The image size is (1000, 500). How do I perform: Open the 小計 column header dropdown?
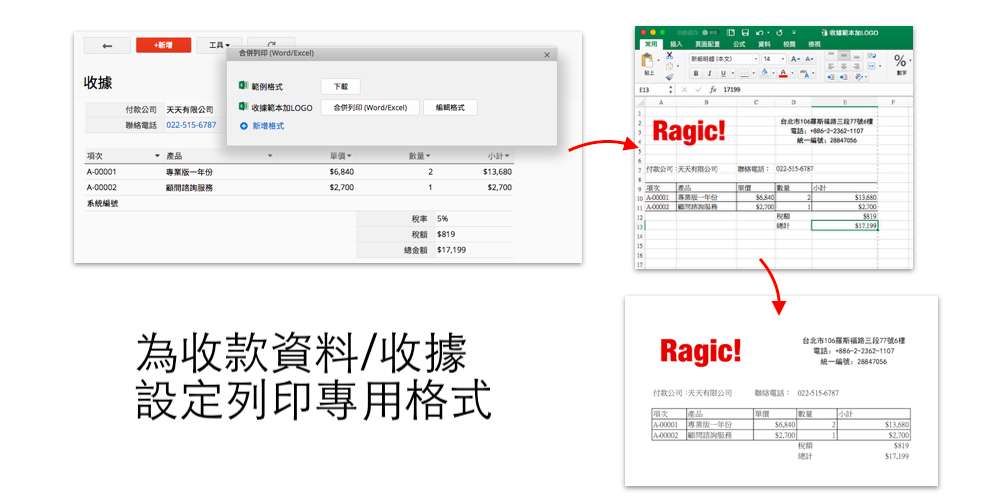(x=507, y=156)
